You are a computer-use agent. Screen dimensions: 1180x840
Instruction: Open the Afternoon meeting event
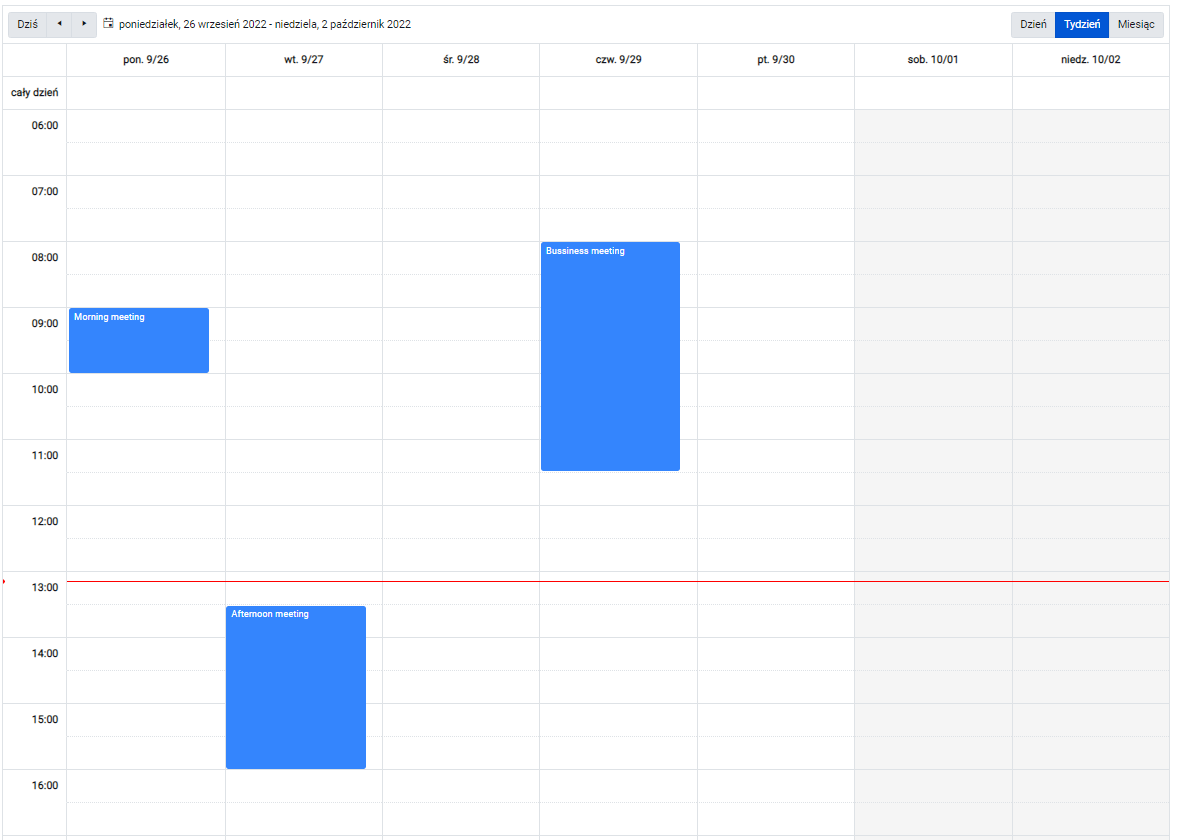coord(296,687)
